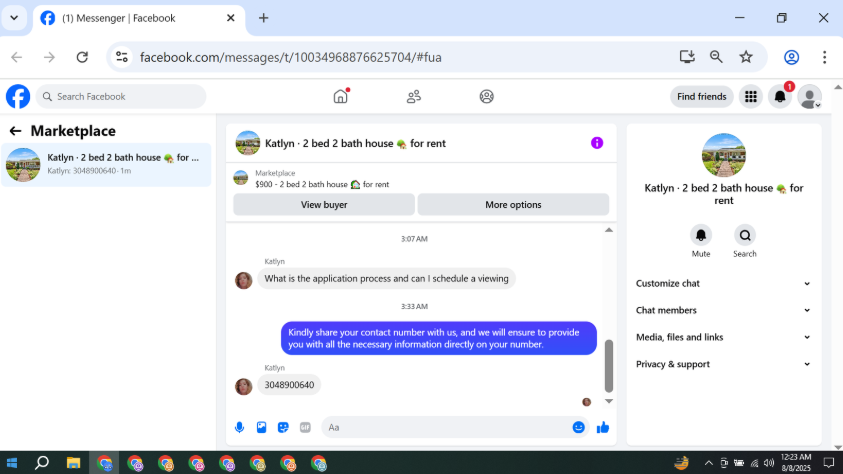Open the taskbar clock showing 12:23 AM
Viewport: 843px width, 474px height.
[x=796, y=463]
